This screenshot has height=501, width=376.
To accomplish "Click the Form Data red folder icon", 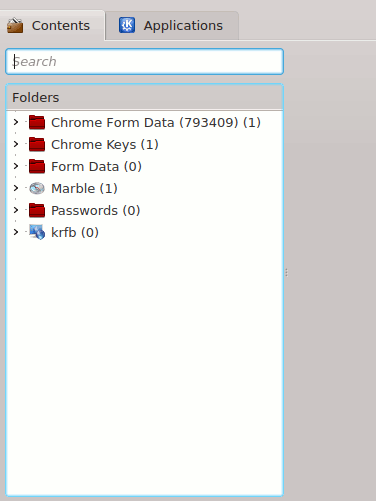I will point(37,166).
